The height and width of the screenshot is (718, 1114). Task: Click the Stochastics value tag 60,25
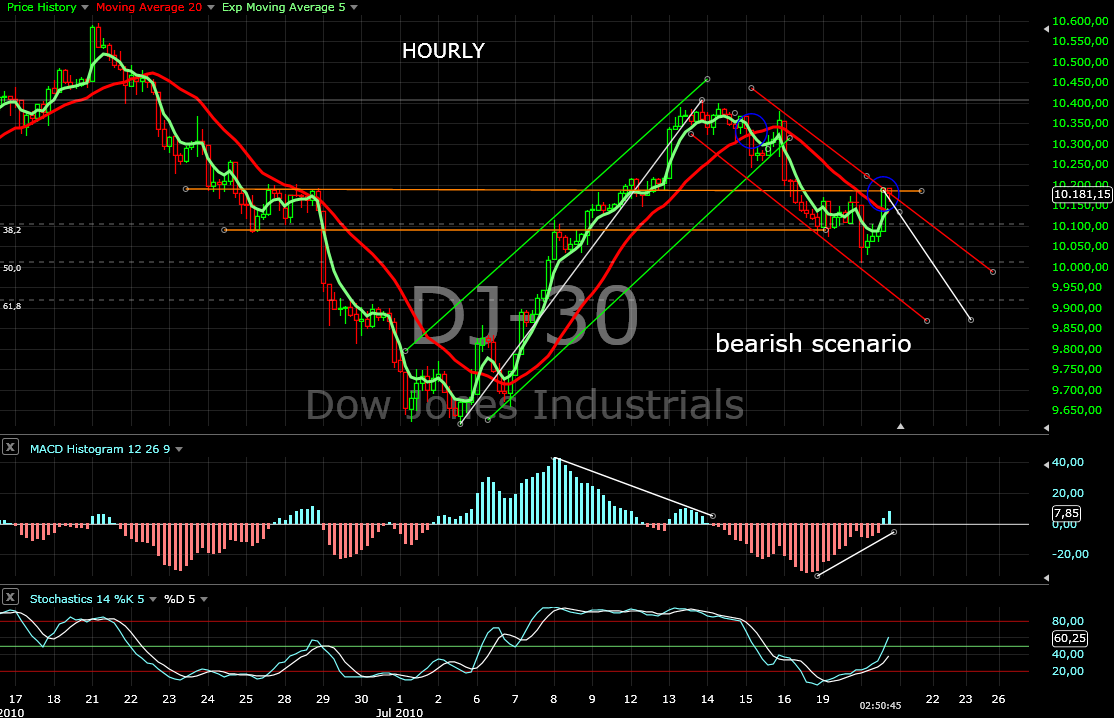tap(1070, 638)
